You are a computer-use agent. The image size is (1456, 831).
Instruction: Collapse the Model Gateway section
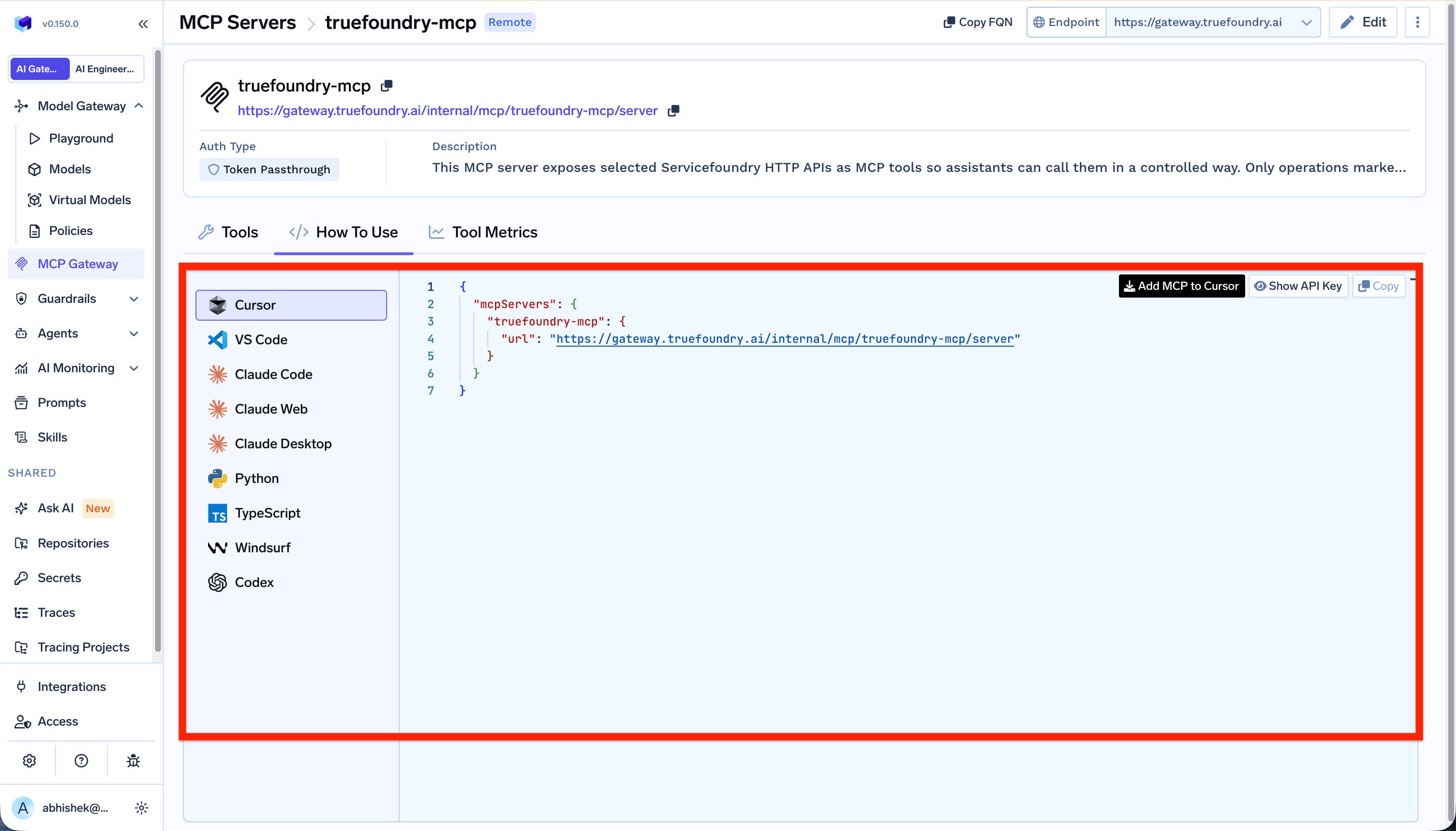point(139,106)
